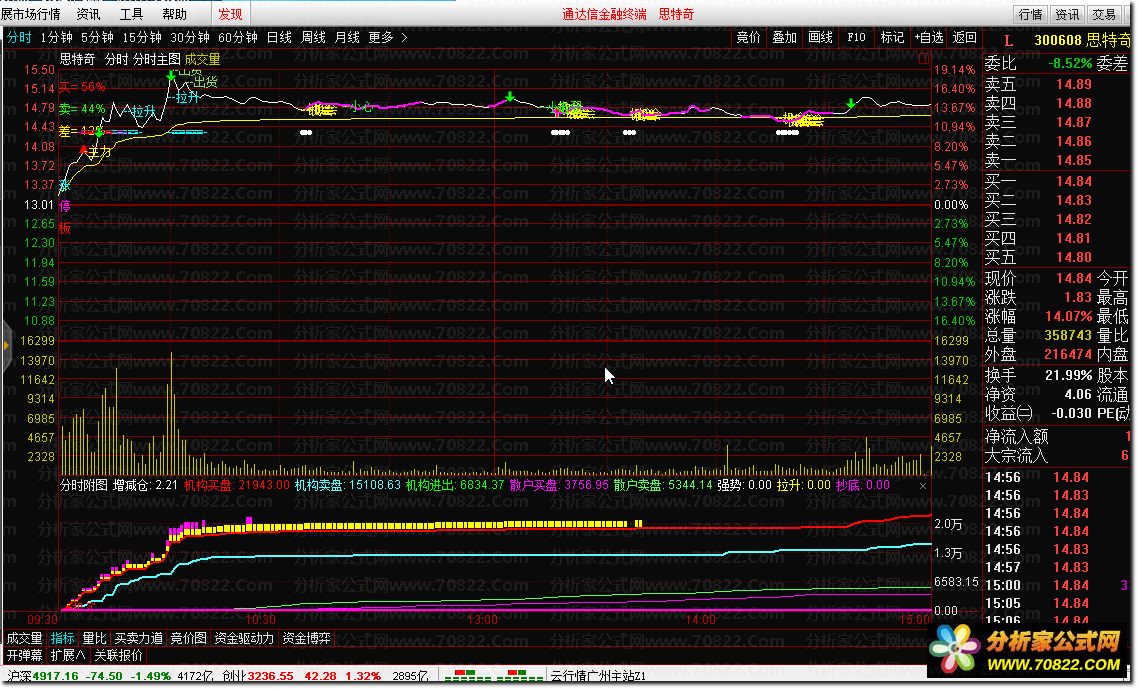Select the 分时 period tab

pyautogui.click(x=19, y=37)
